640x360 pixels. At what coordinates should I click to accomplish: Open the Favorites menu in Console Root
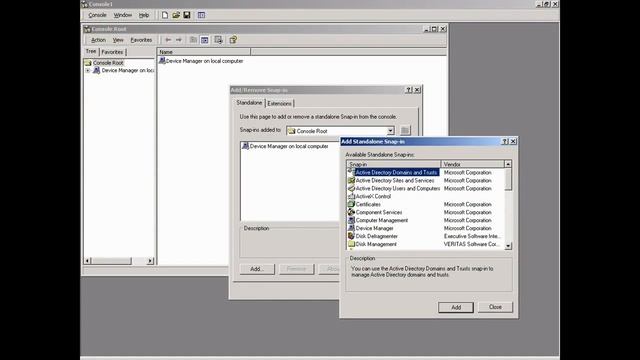click(141, 40)
